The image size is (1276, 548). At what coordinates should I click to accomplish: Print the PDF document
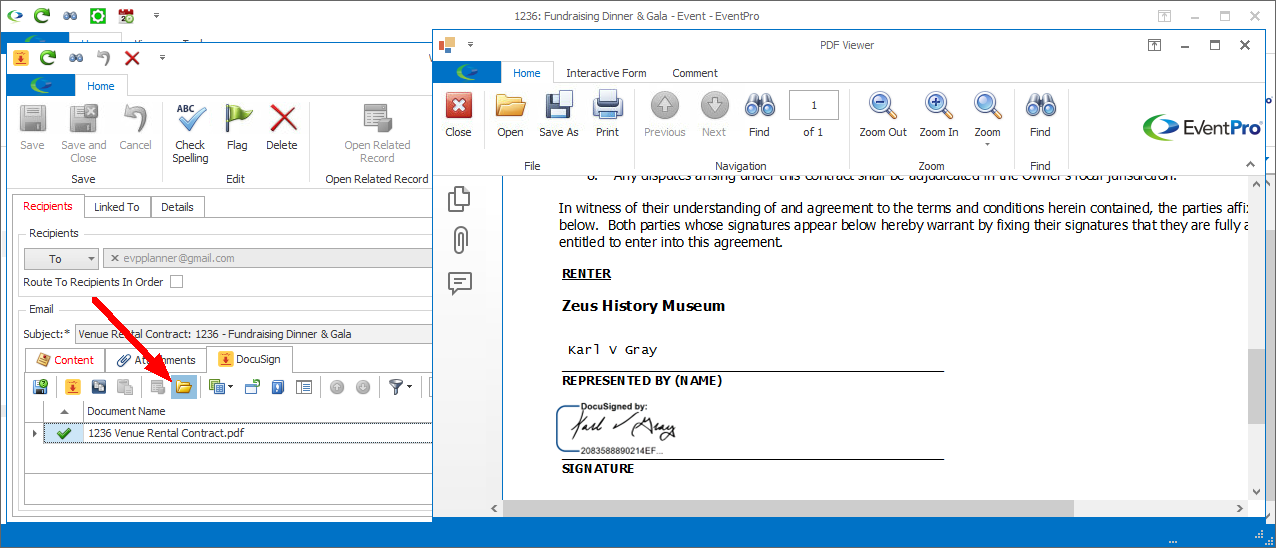(x=607, y=114)
